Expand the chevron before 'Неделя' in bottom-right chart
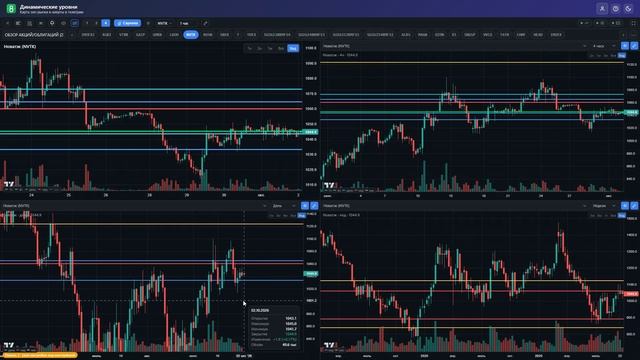This screenshot has height=360, width=640. [584, 206]
